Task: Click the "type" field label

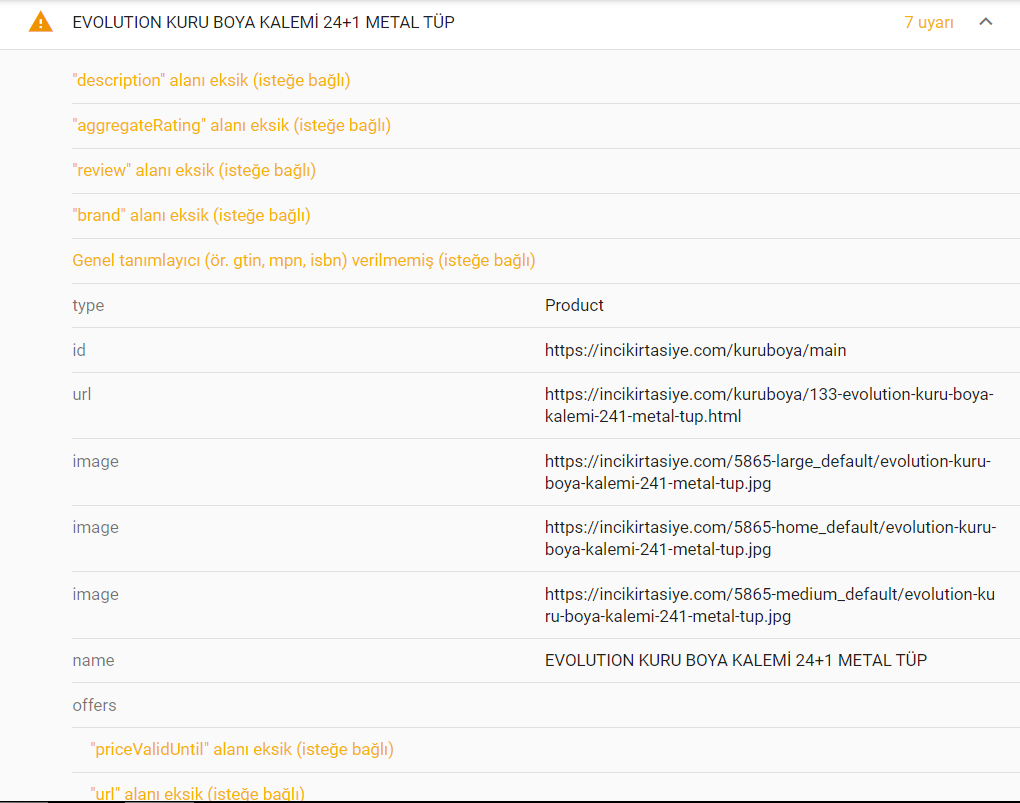Action: point(88,305)
